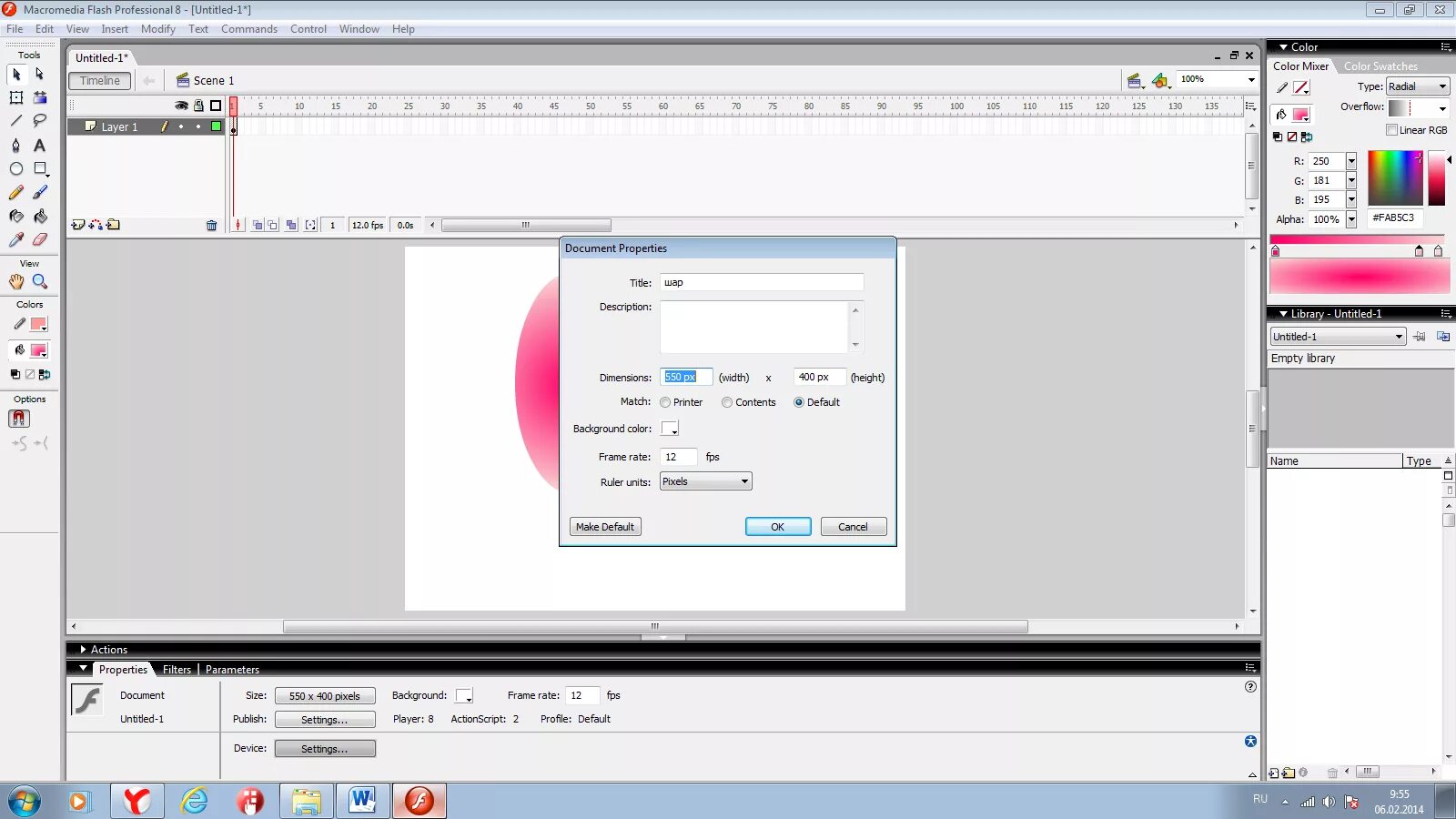Toggle Layer 1 outline green square

(x=216, y=127)
